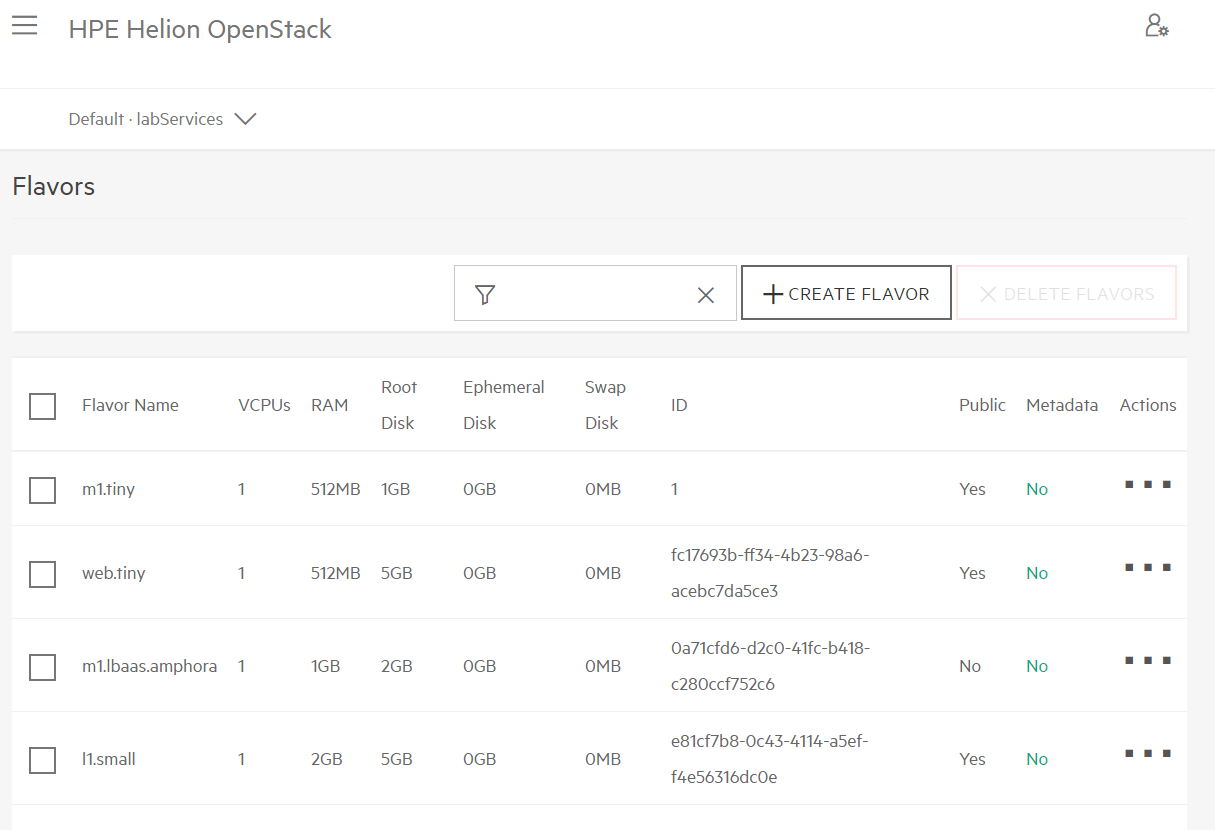Image resolution: width=1215 pixels, height=830 pixels.
Task: Click the ID column header
Action: [x=679, y=405]
